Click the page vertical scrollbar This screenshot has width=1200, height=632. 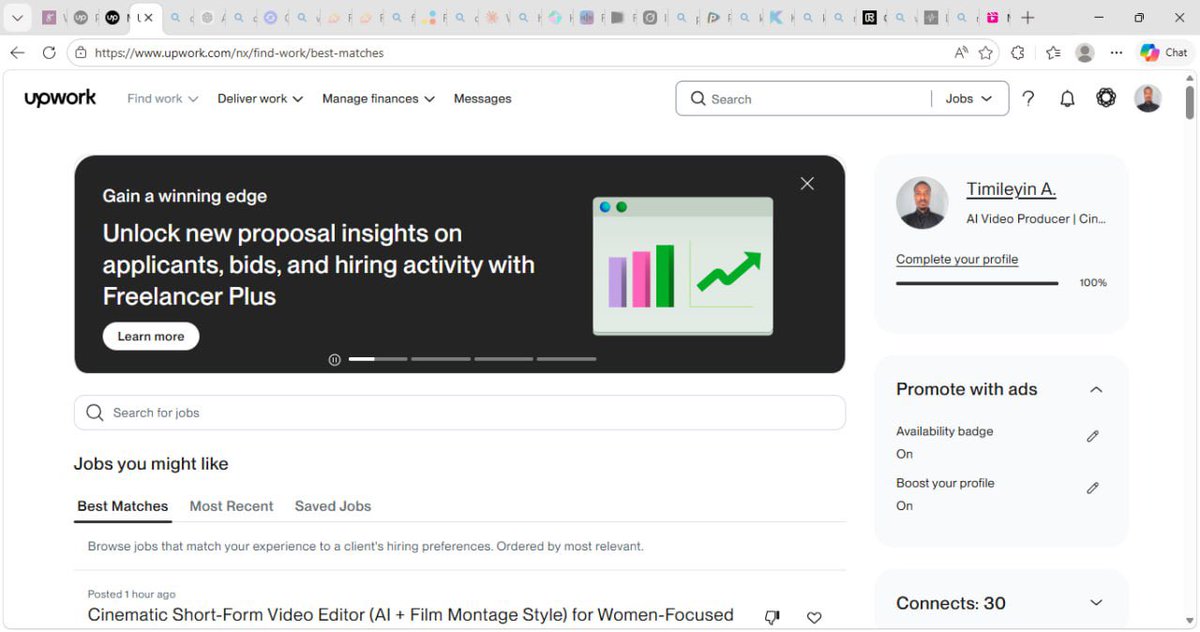pyautogui.click(x=1190, y=101)
